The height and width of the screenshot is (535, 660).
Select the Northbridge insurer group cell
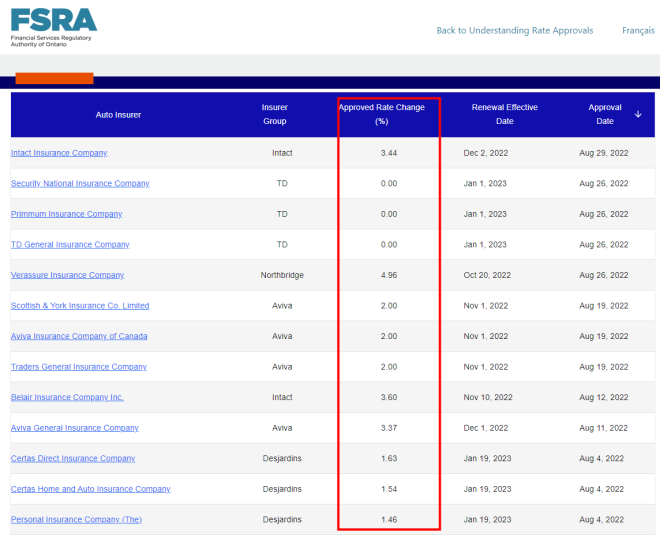[x=282, y=275]
